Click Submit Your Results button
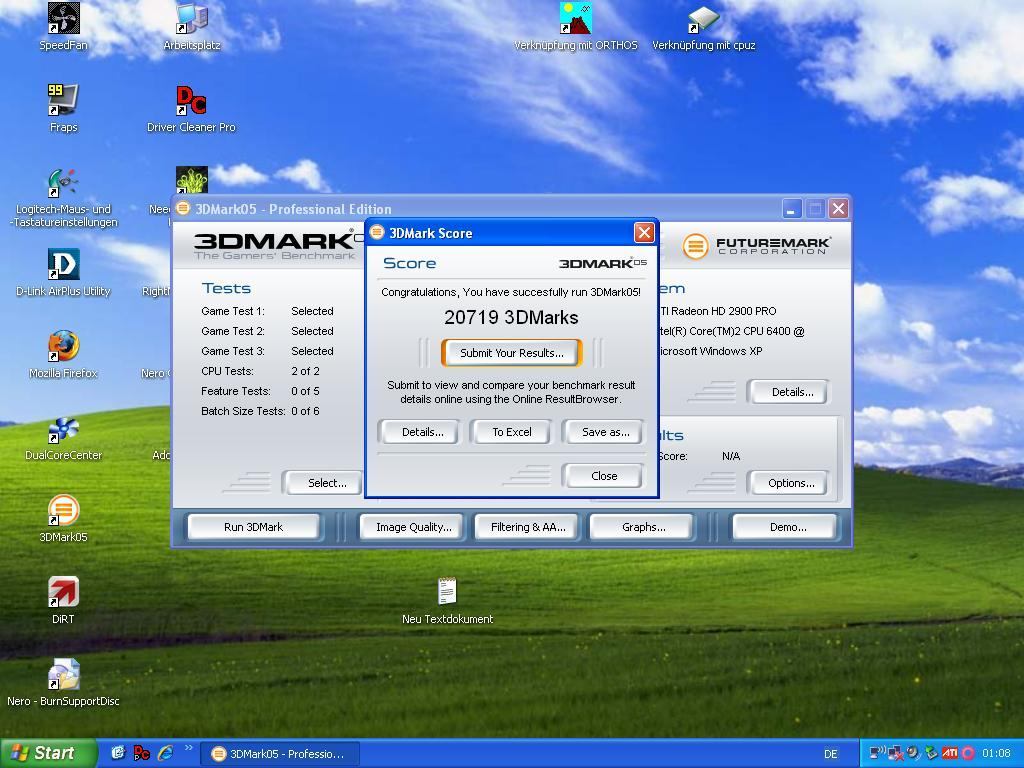The width and height of the screenshot is (1024, 768). (511, 353)
